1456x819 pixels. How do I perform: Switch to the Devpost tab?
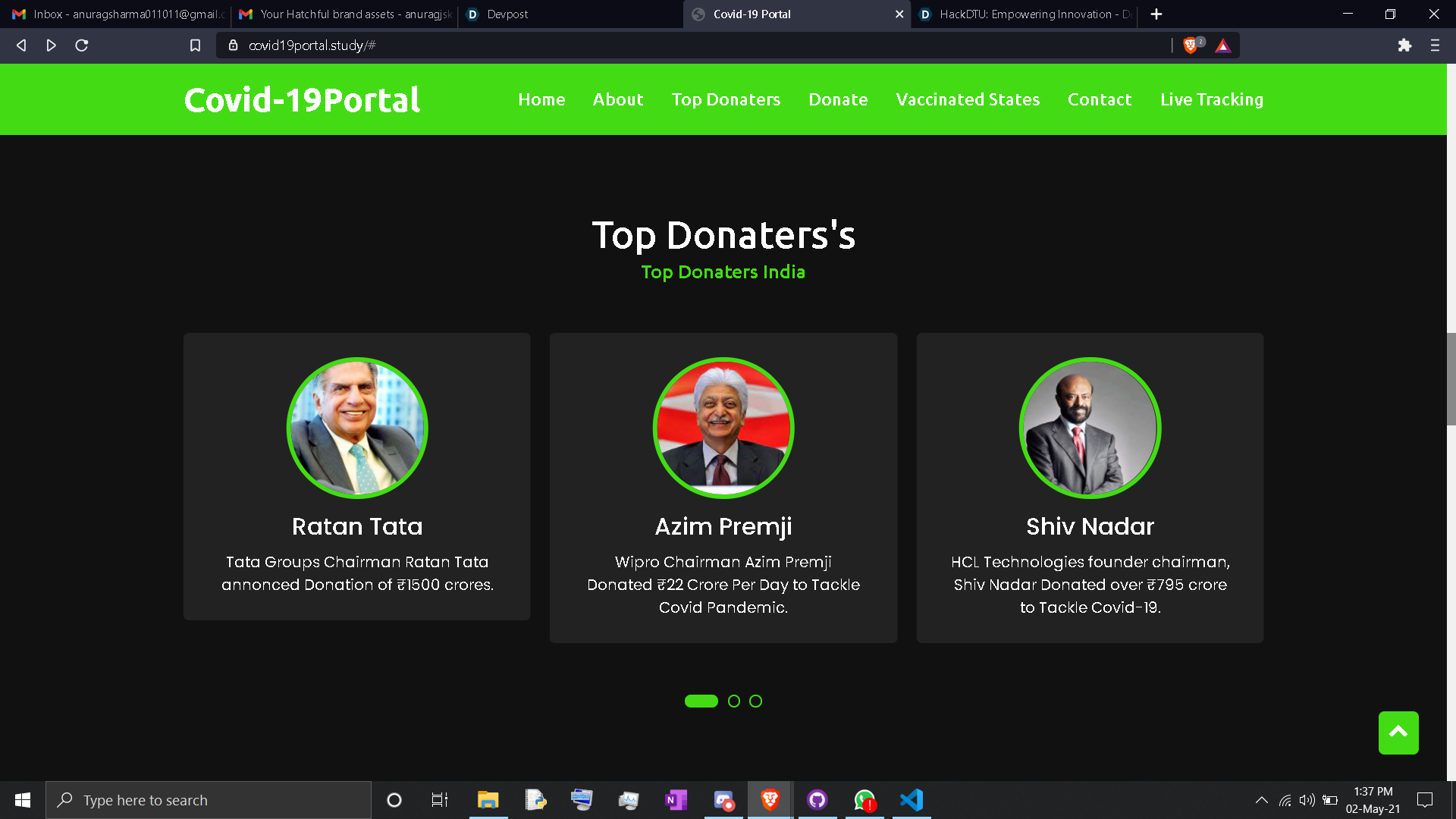507,14
